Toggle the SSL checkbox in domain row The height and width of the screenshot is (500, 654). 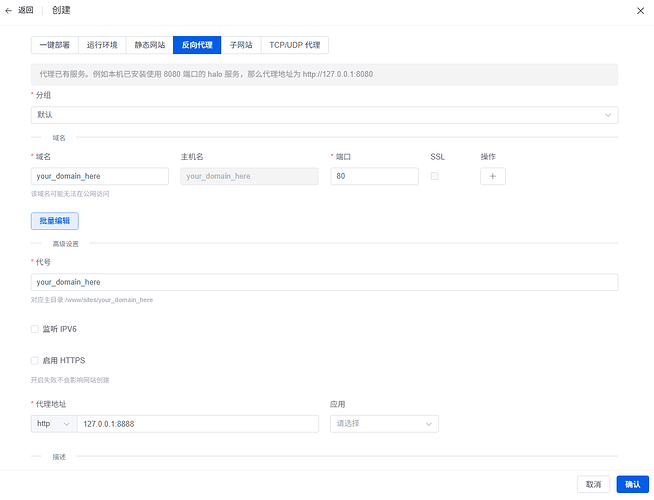coord(435,176)
